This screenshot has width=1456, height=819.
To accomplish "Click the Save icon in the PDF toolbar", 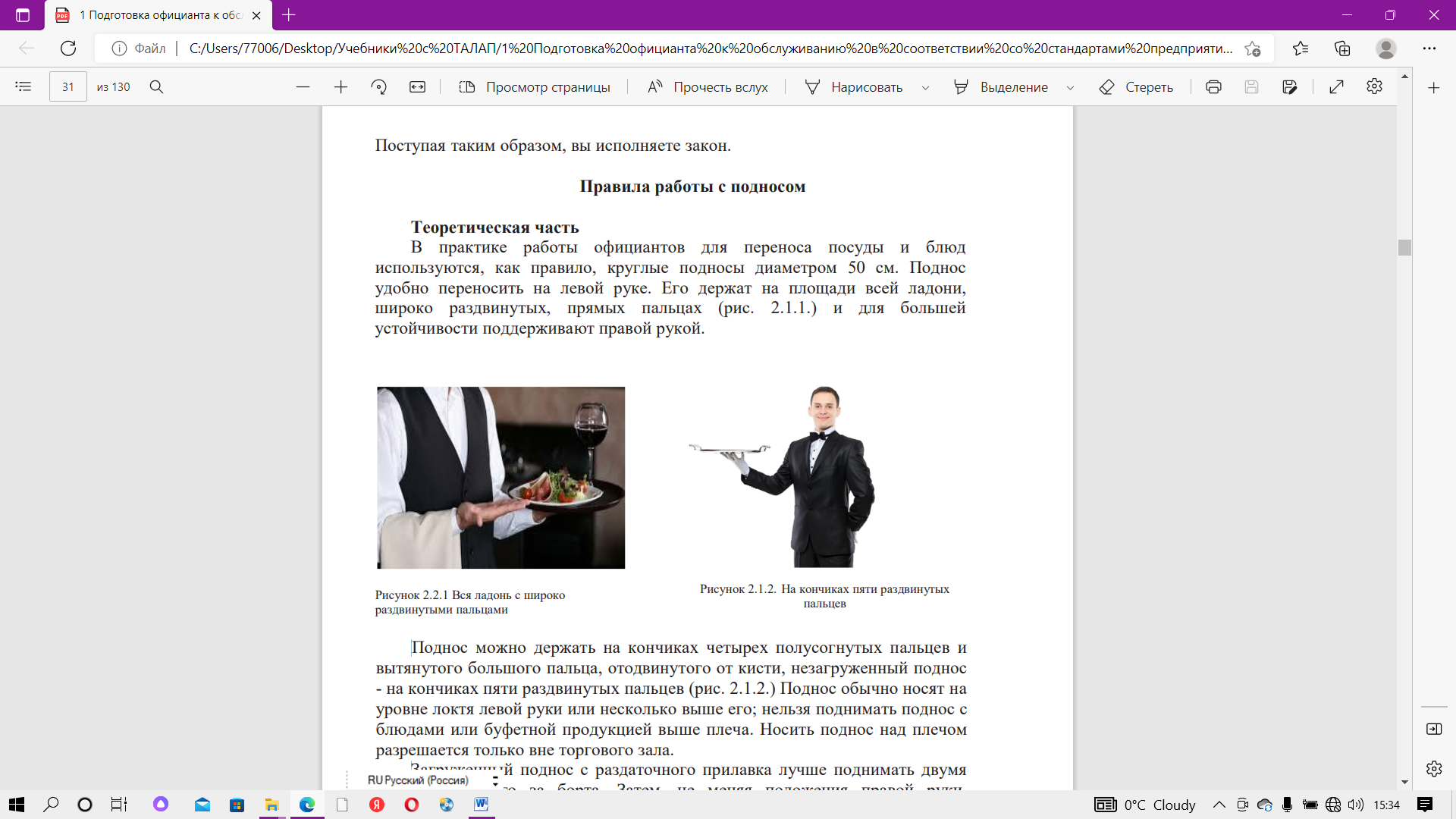I will pos(1251,86).
